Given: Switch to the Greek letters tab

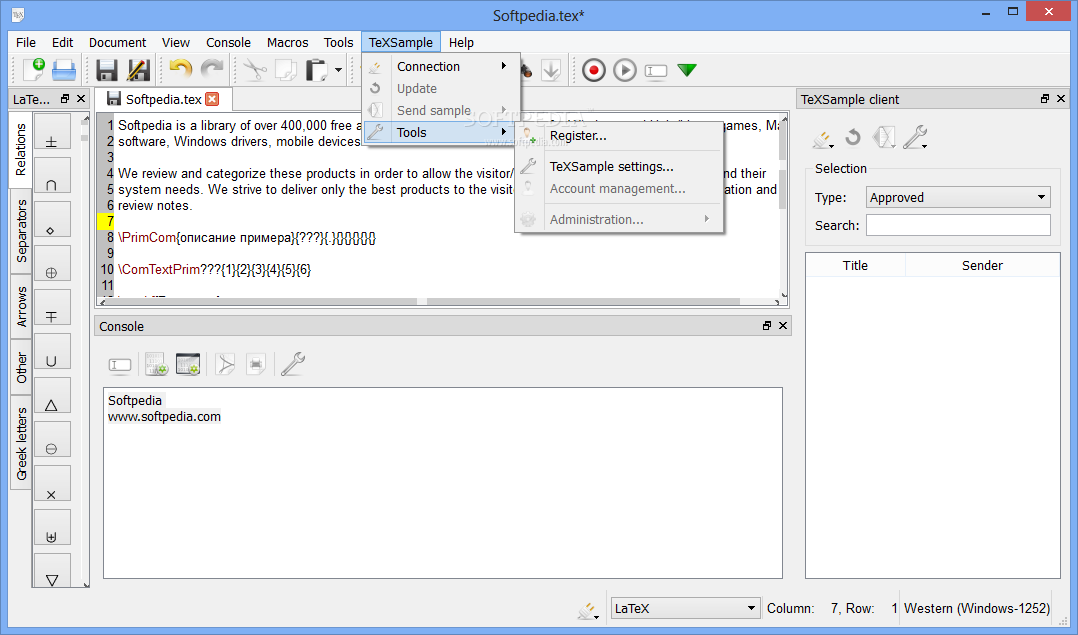Looking at the screenshot, I should tap(21, 443).
